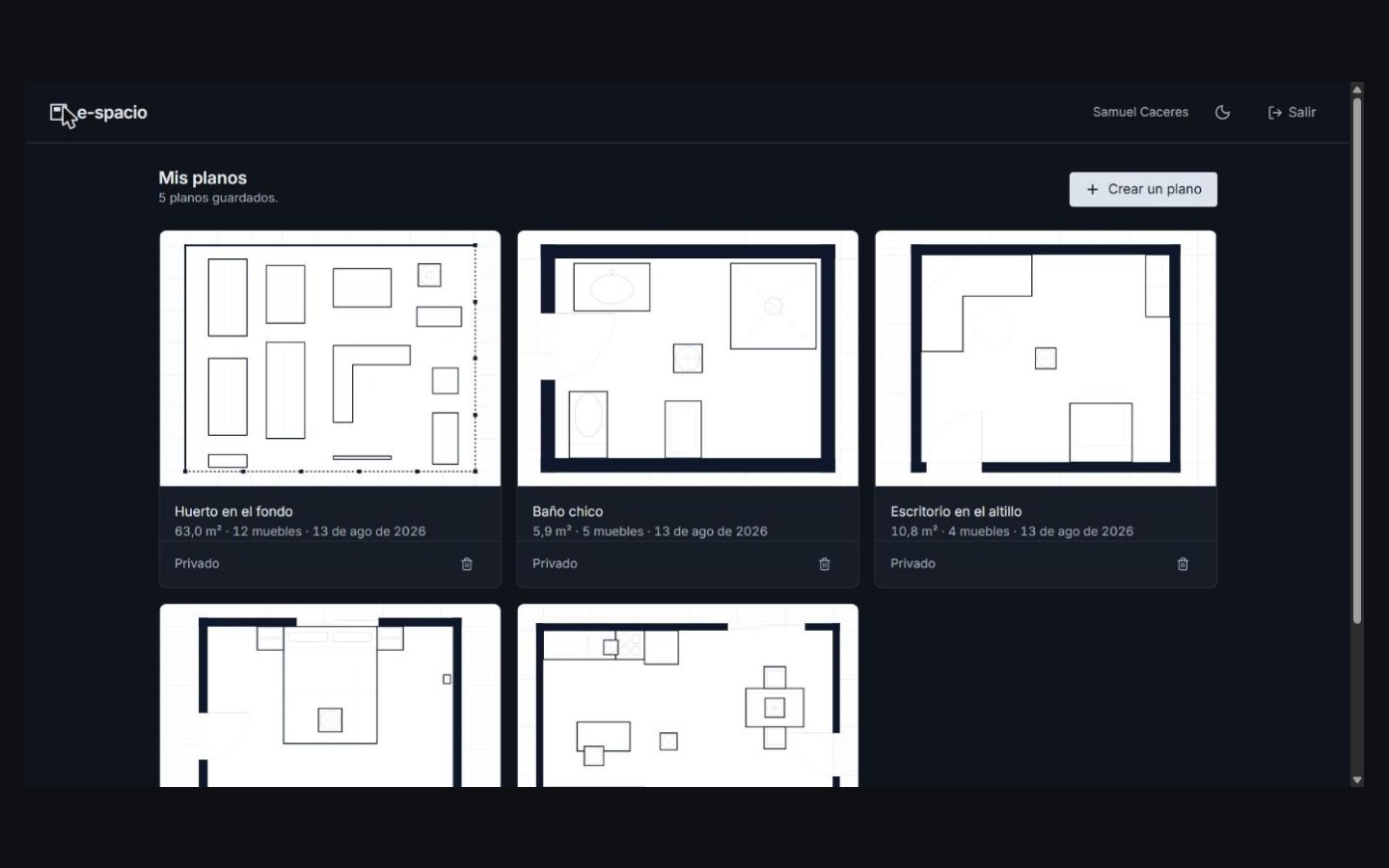The height and width of the screenshot is (868, 1389).
Task: Select the Escritorio en el altillo title
Action: [956, 511]
